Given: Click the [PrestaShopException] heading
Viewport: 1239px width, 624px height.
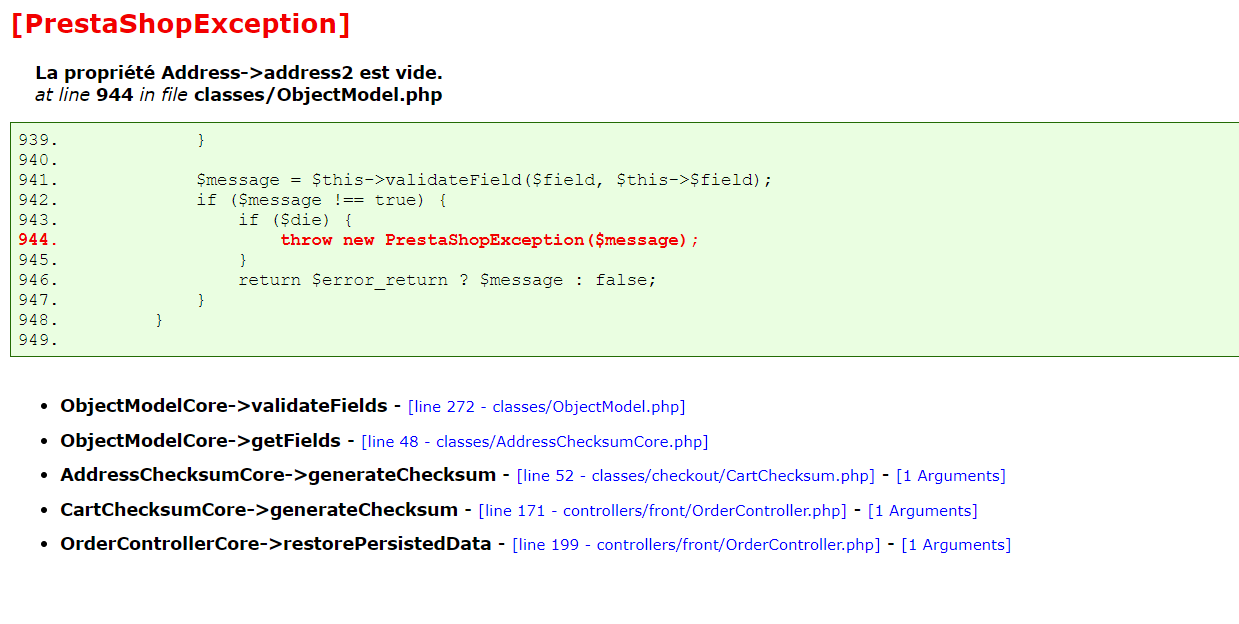Looking at the screenshot, I should pyautogui.click(x=181, y=24).
